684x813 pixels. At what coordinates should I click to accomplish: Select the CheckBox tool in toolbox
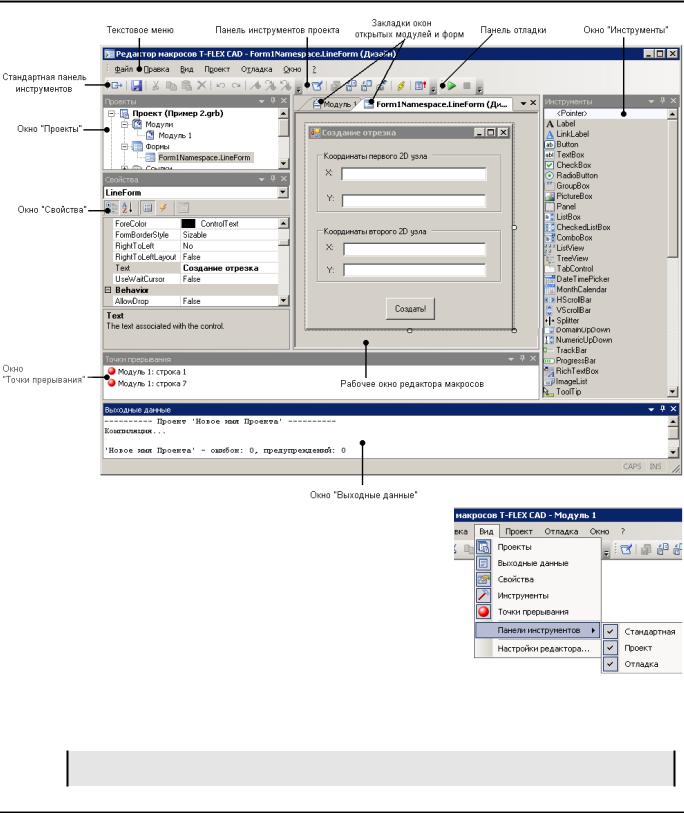pos(568,165)
